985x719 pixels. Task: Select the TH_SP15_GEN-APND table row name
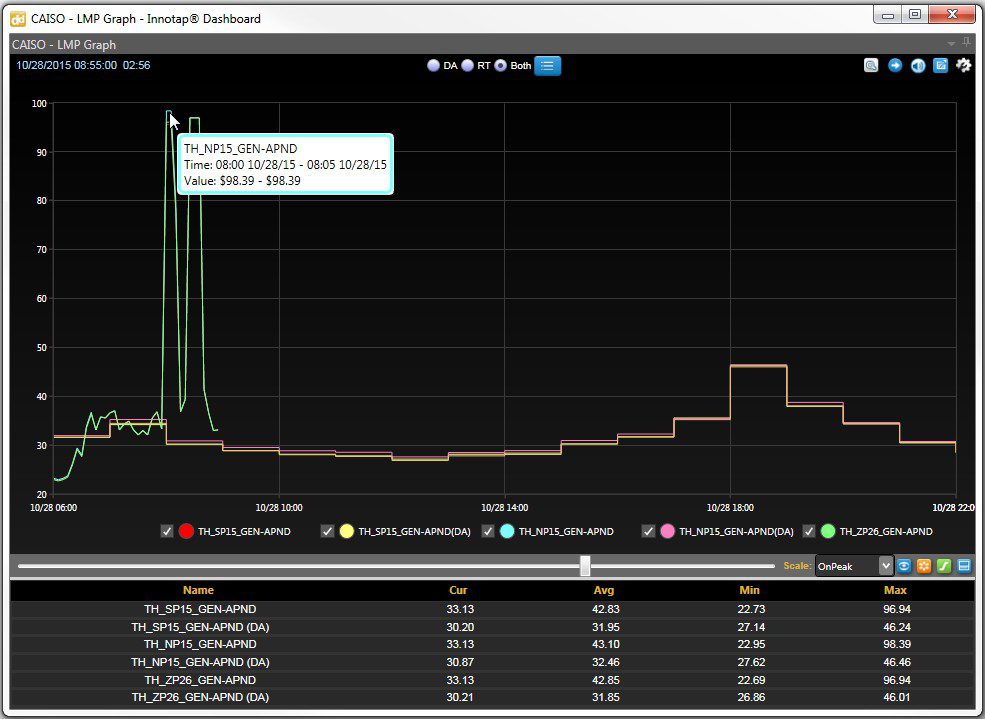coord(200,609)
